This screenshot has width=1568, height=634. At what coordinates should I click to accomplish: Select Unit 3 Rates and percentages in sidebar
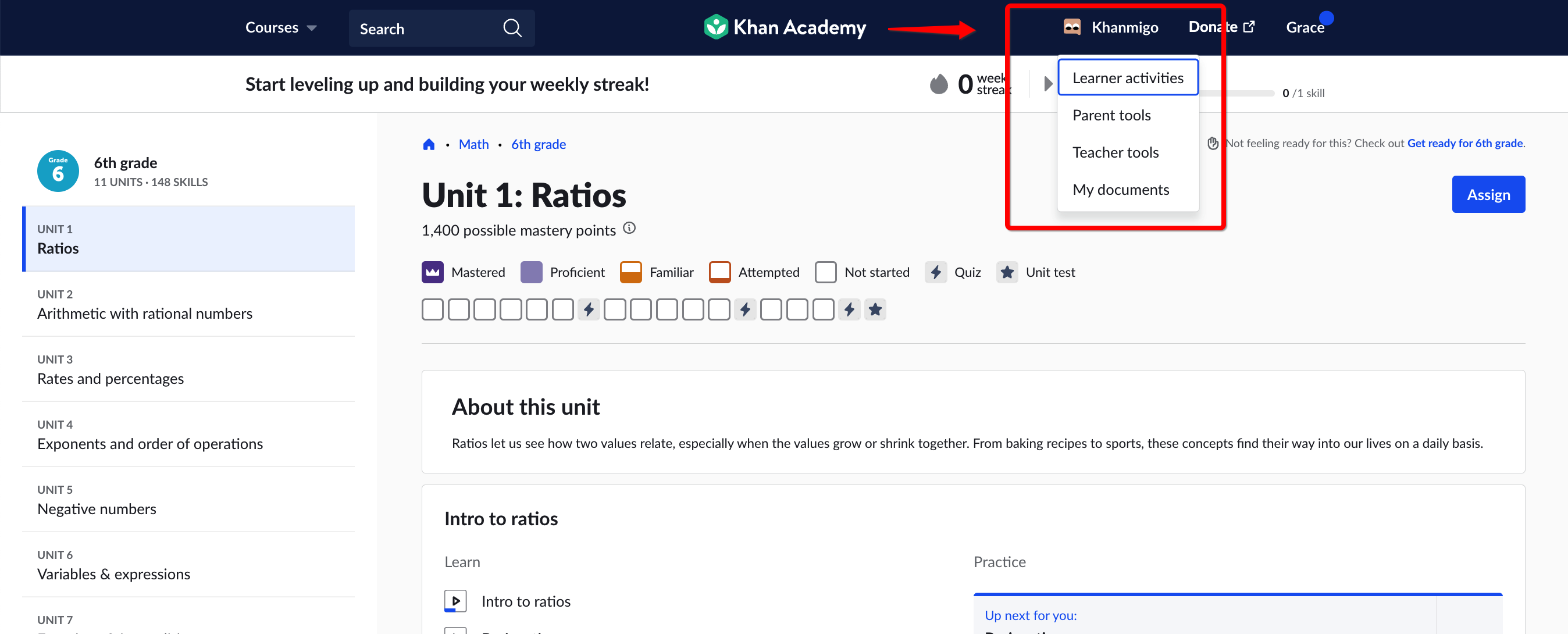pos(111,377)
